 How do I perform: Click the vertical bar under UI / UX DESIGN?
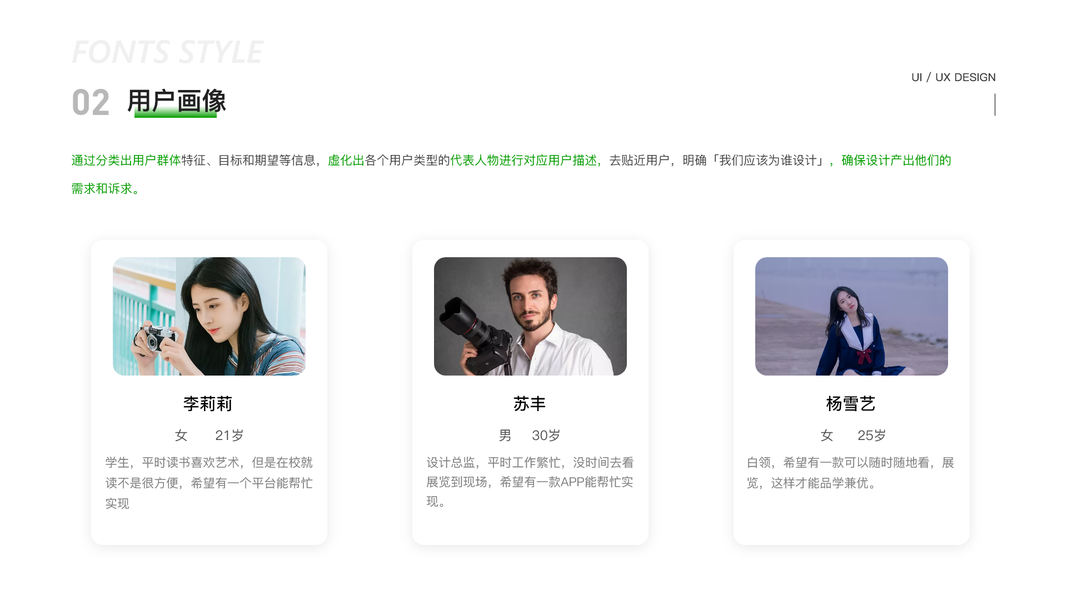pyautogui.click(x=995, y=105)
